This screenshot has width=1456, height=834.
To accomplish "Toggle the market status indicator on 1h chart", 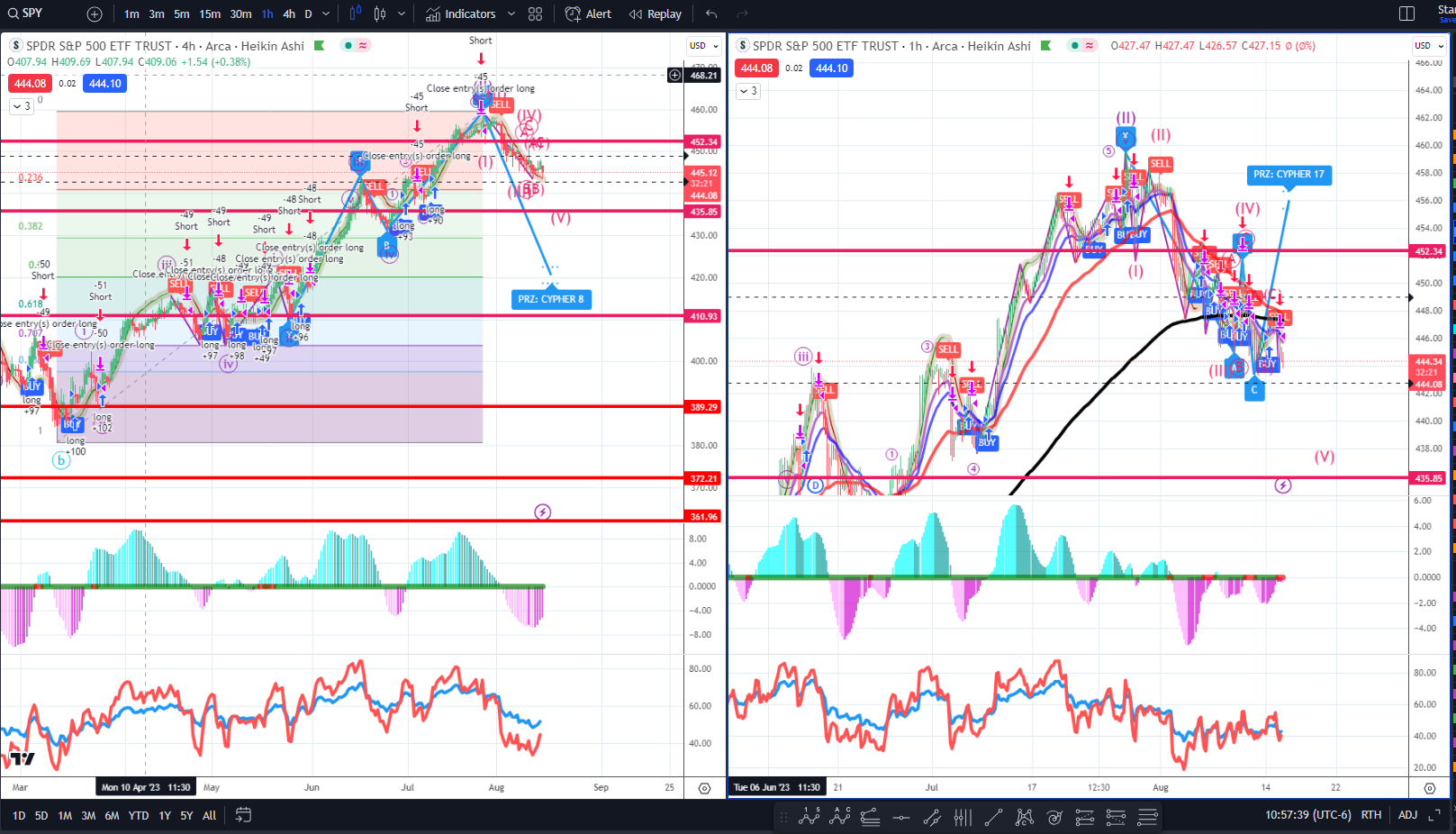I will tap(1082, 46).
